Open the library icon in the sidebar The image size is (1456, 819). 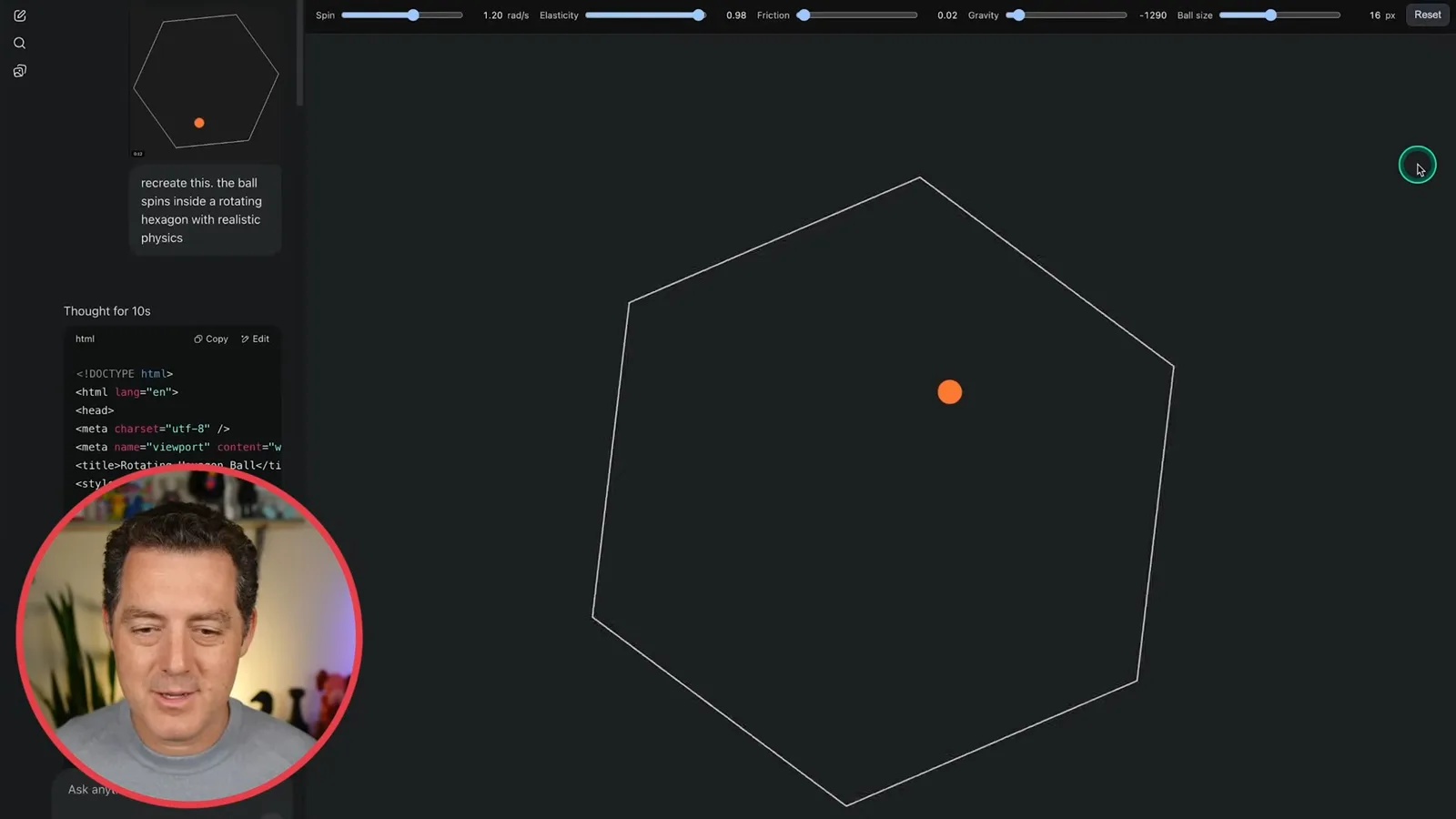[x=19, y=71]
